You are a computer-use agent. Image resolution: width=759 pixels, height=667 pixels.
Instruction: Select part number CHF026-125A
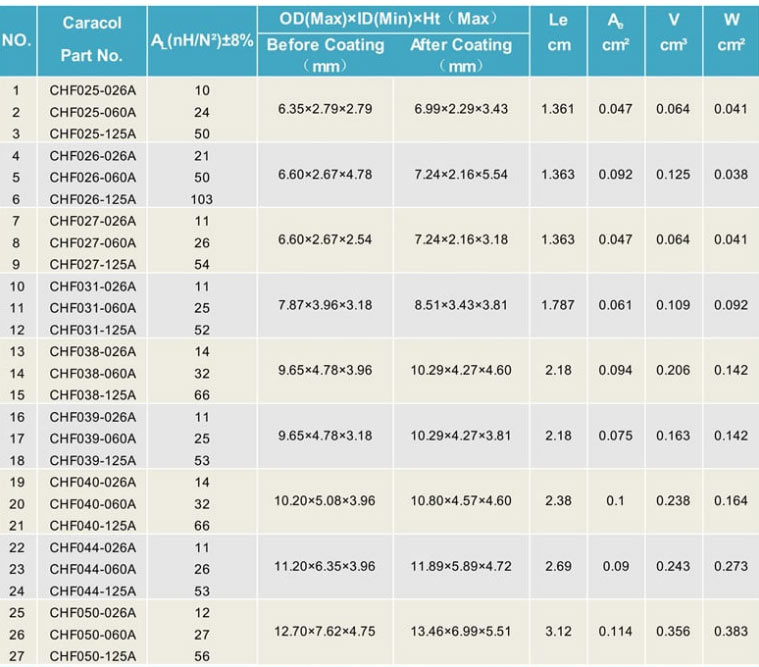tap(92, 199)
